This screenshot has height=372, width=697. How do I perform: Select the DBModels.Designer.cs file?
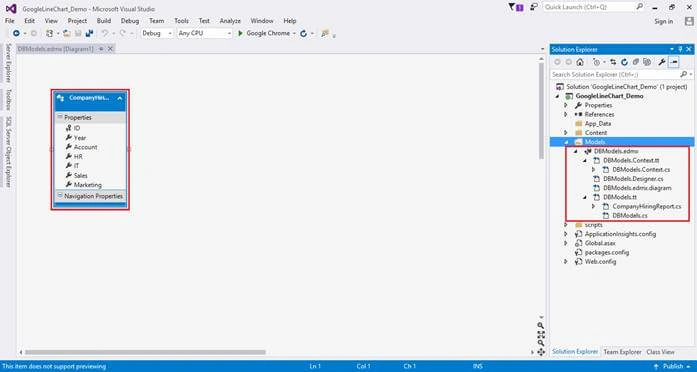(633, 179)
